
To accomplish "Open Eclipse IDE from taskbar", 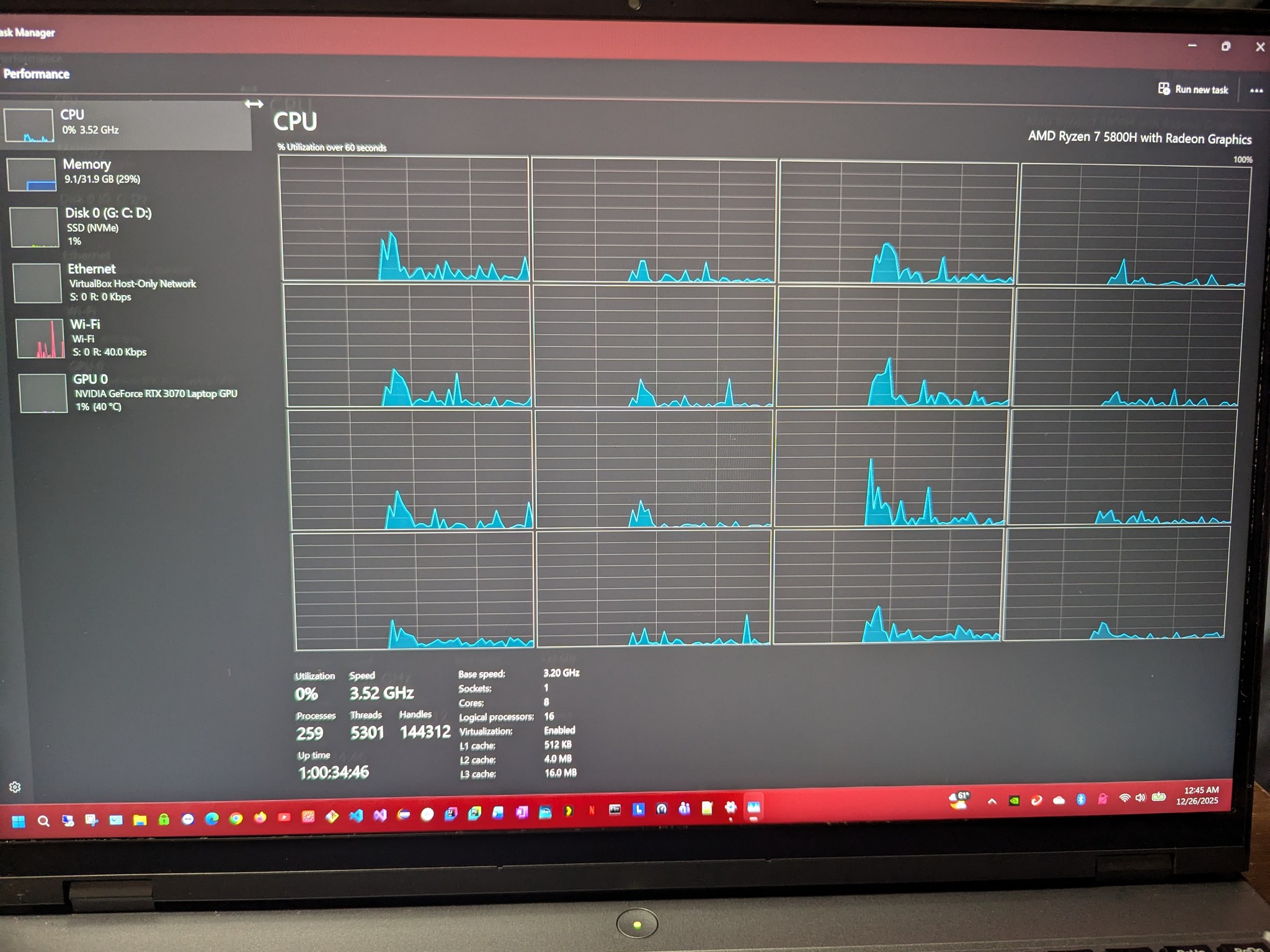I will pyautogui.click(x=404, y=815).
